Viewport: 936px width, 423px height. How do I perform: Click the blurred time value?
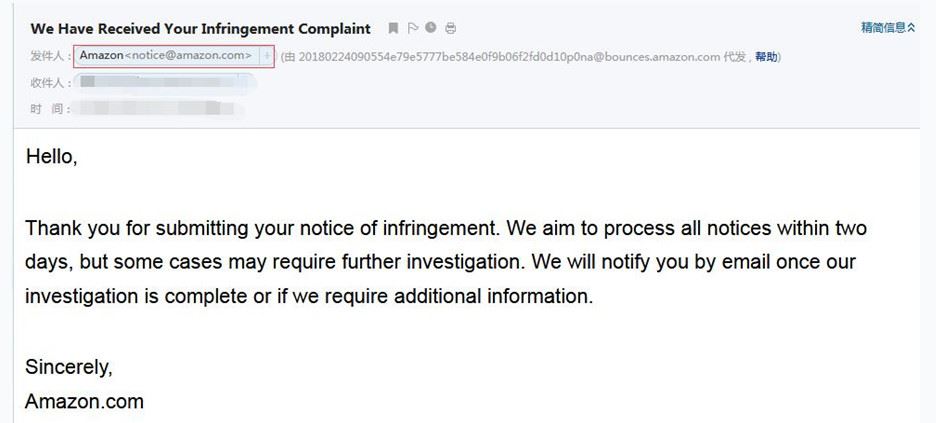pyautogui.click(x=160, y=109)
